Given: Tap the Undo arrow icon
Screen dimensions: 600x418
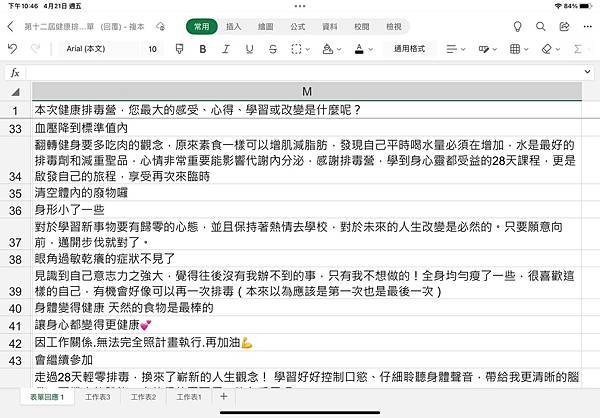Looking at the screenshot, I should 12,49.
